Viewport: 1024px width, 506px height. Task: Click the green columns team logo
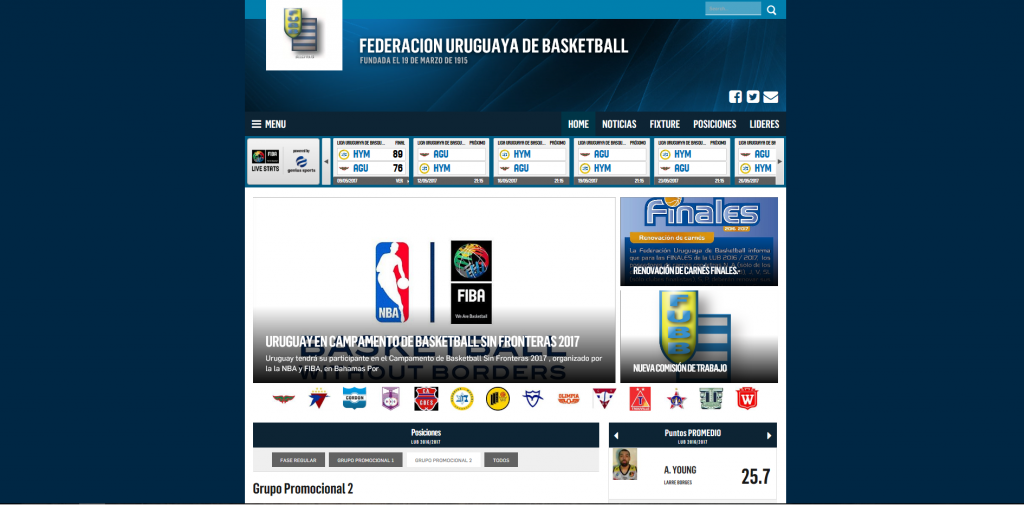pos(711,398)
